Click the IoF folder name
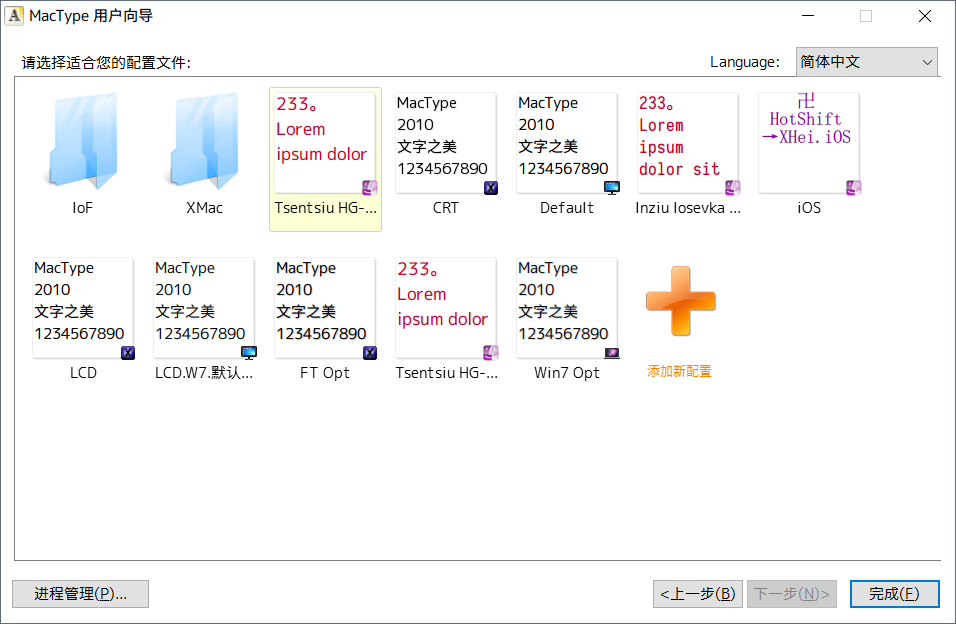The width and height of the screenshot is (956, 624). pos(83,208)
